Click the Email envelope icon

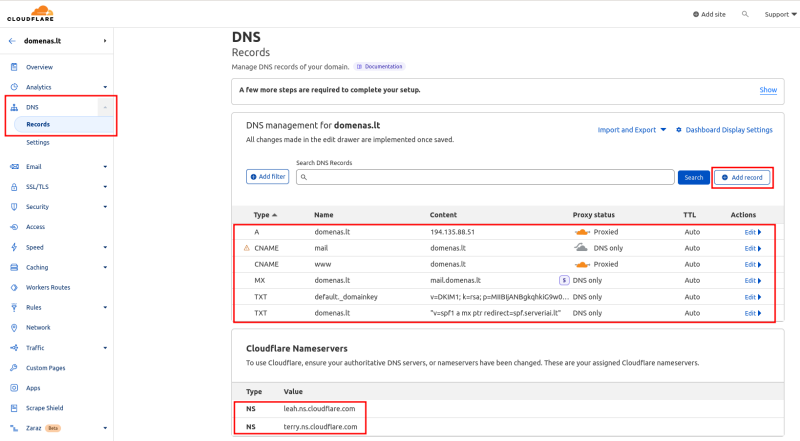point(14,166)
